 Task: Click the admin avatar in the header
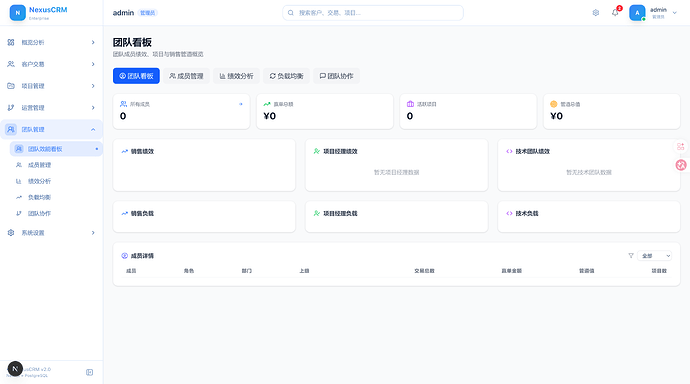(x=637, y=13)
